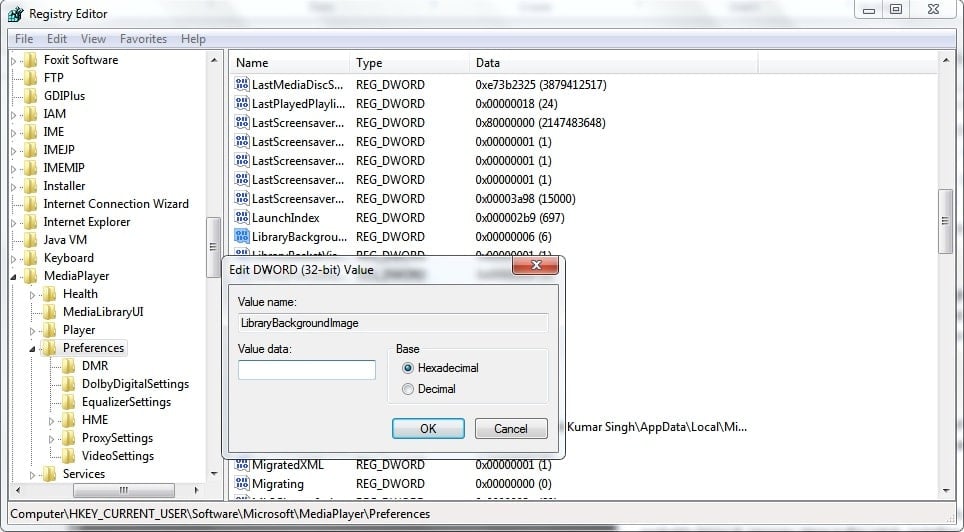Expand the Internet Explorer key

[14, 223]
